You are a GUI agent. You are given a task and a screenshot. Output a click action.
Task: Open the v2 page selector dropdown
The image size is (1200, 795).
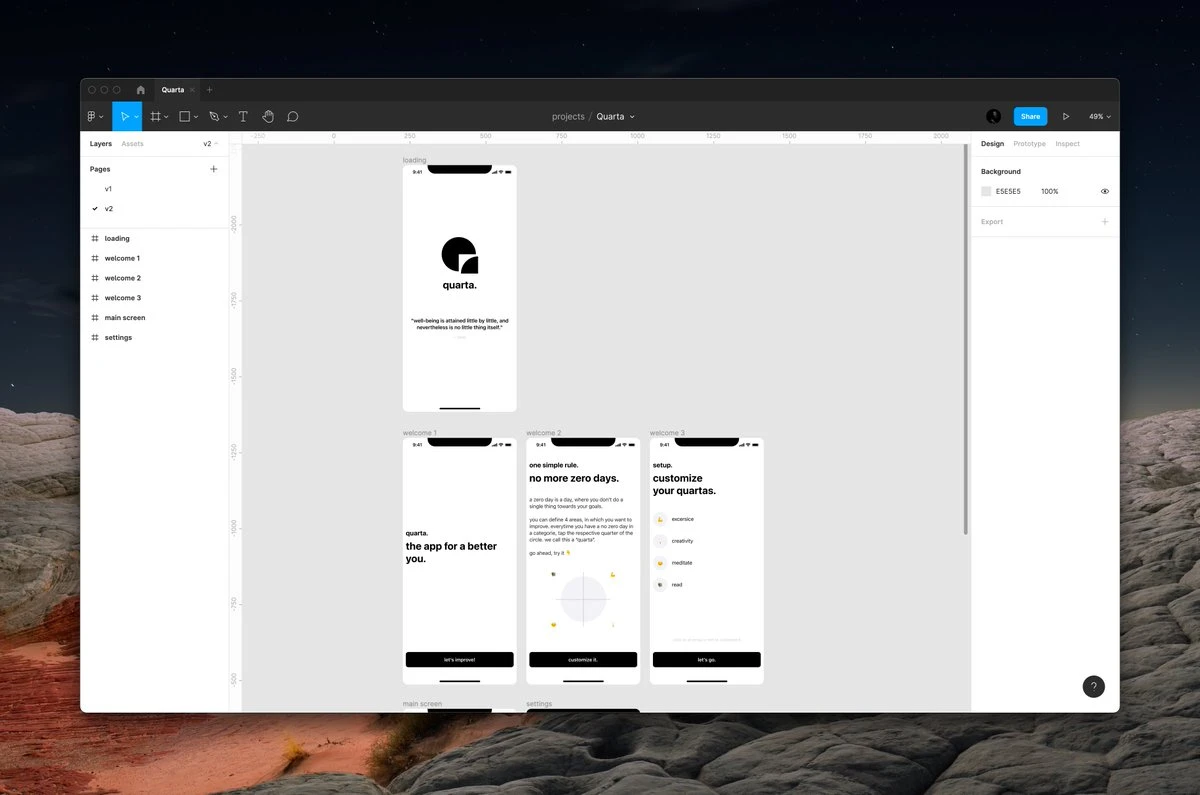210,144
